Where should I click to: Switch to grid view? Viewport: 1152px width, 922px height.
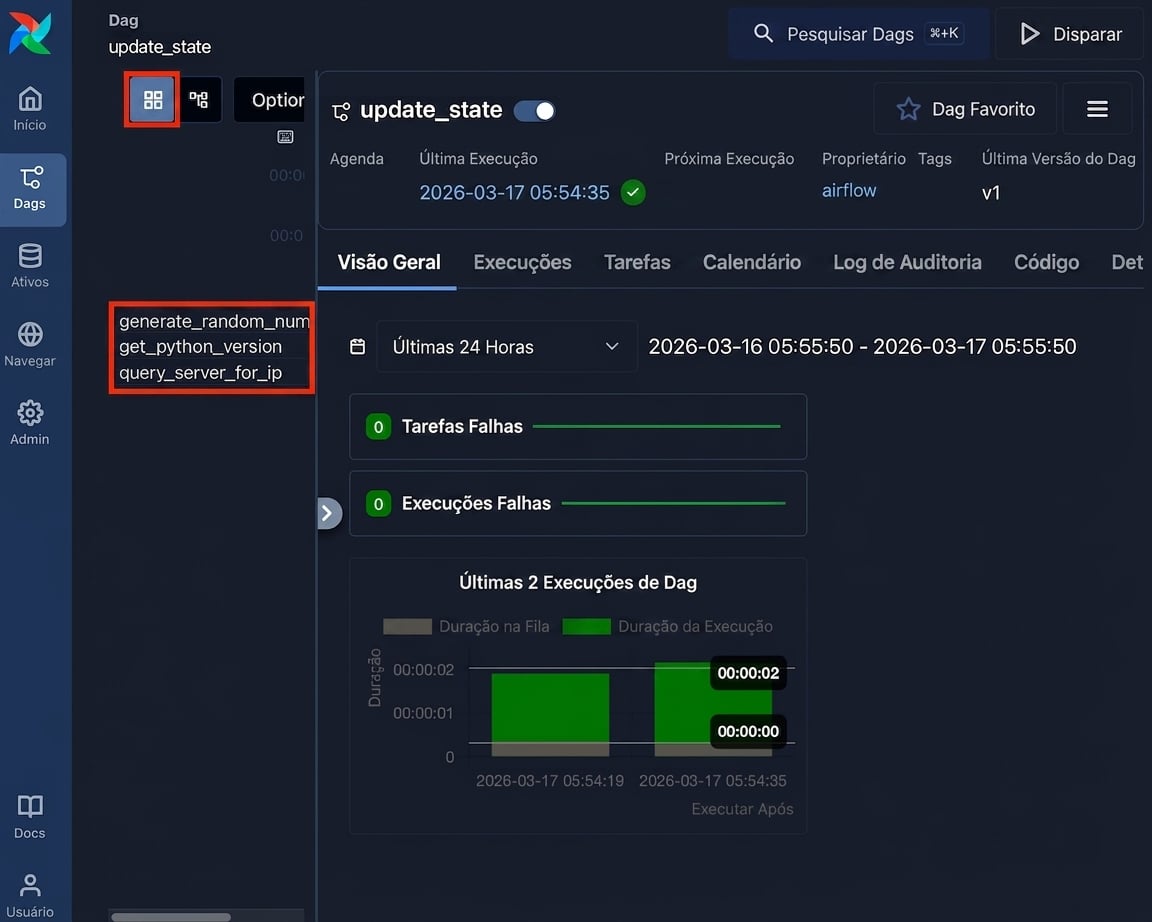(x=152, y=99)
